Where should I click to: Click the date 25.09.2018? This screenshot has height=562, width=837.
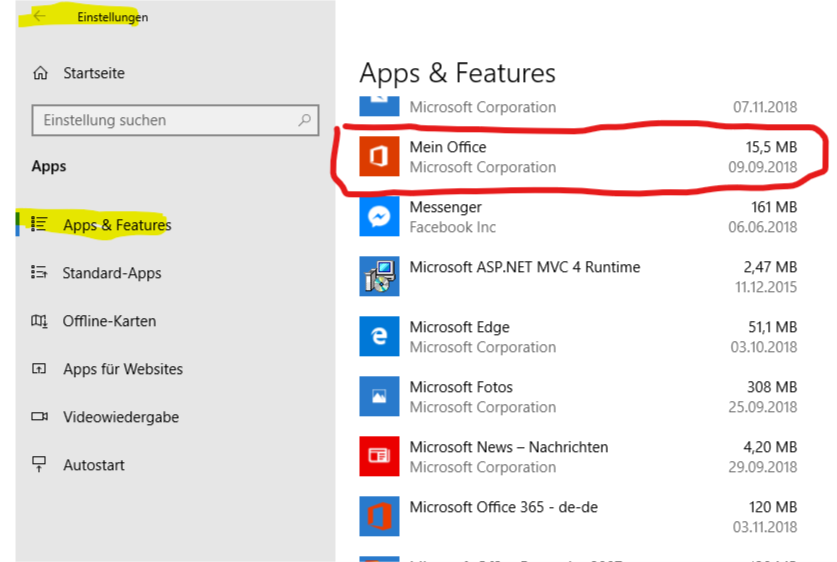pos(763,407)
